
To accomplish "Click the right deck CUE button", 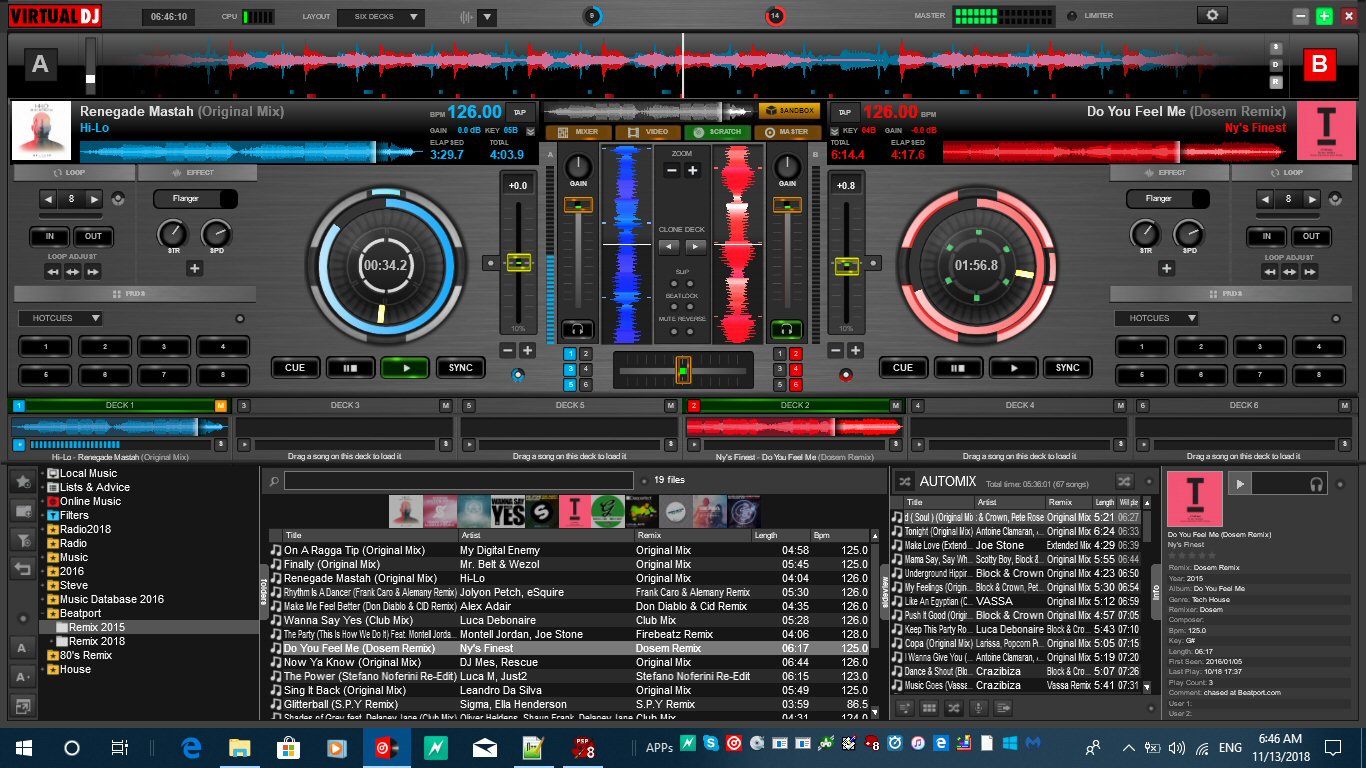I will (x=903, y=367).
